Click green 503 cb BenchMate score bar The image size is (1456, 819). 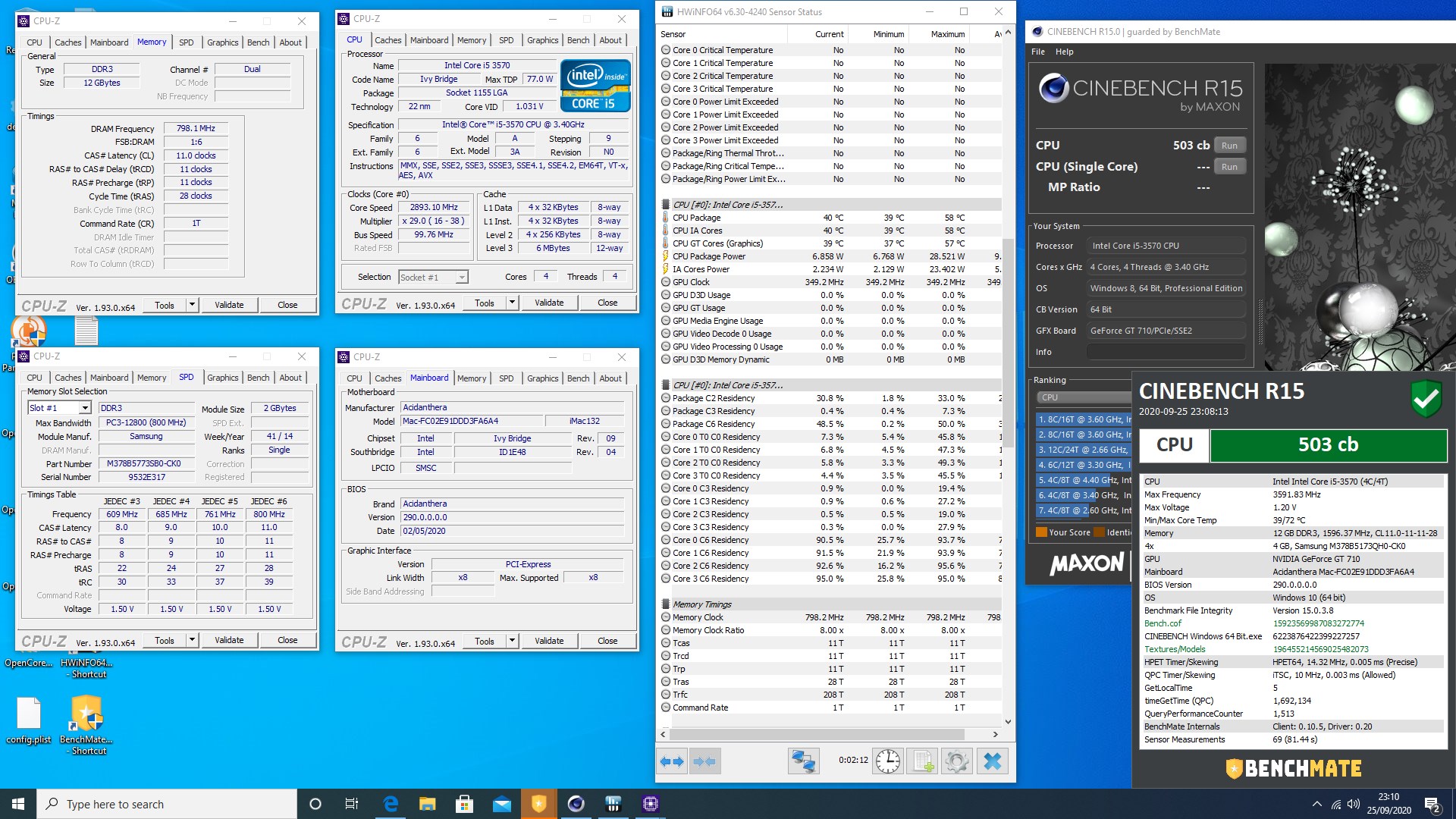[x=1328, y=445]
